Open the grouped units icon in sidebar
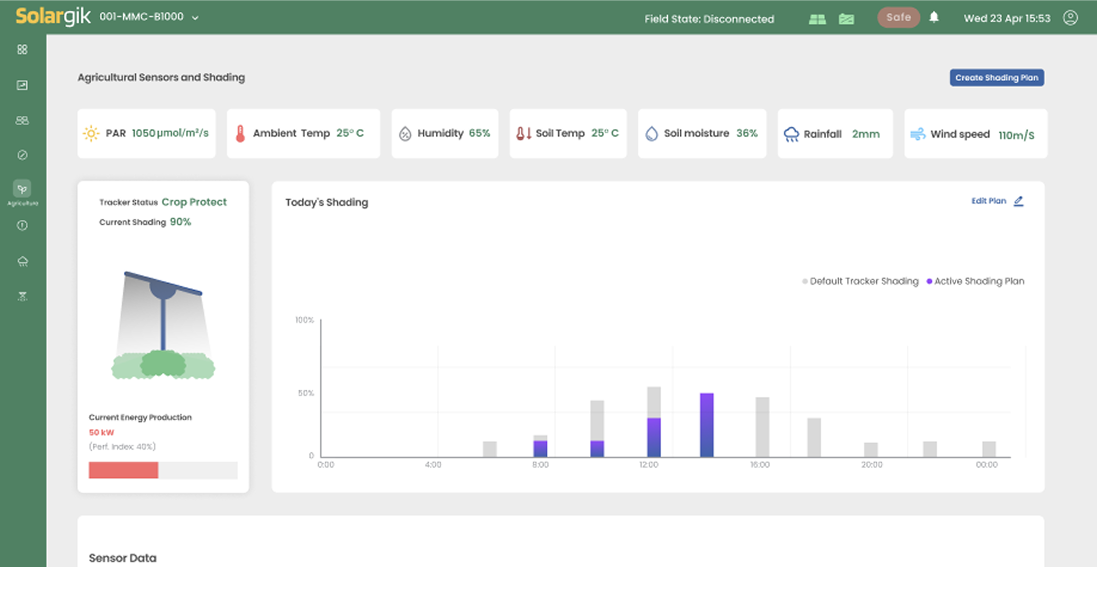 [x=22, y=120]
